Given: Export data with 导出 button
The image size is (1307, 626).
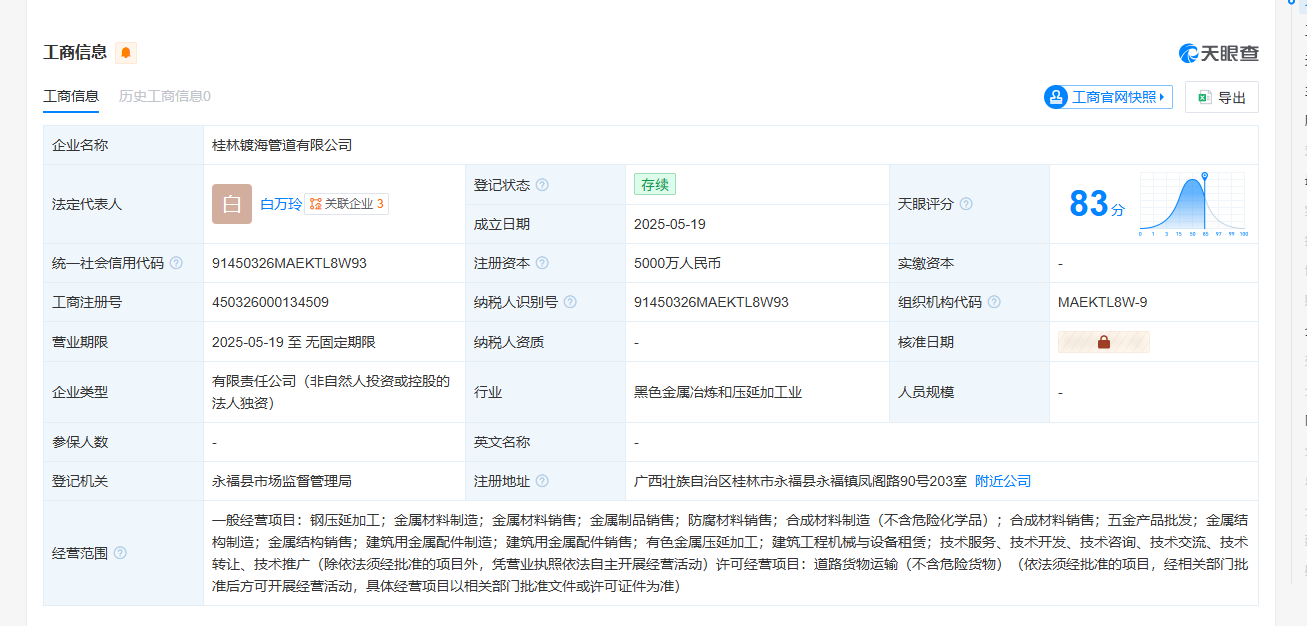Looking at the screenshot, I should [1221, 97].
